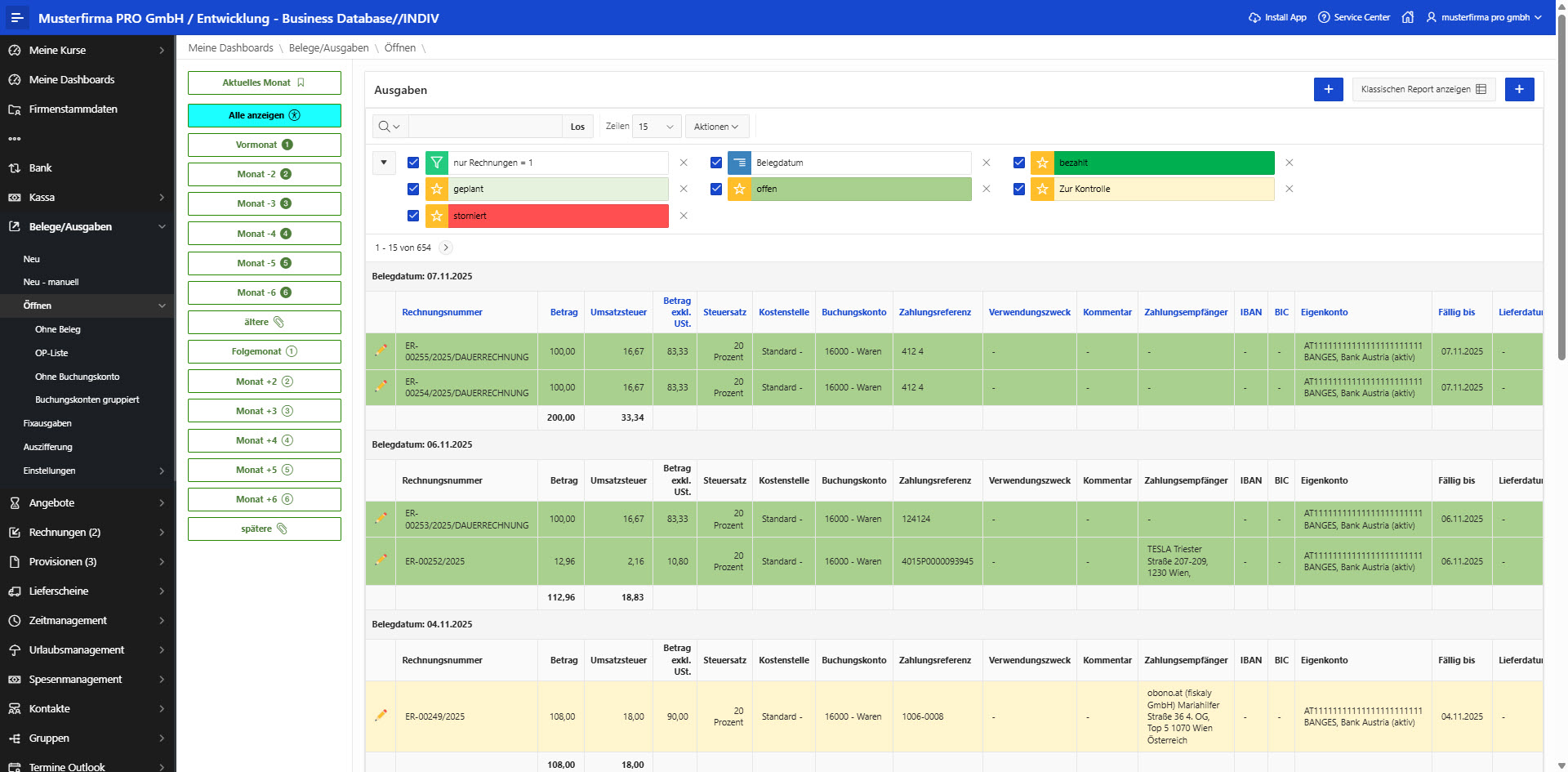Remove the storniert filter with X
The width and height of the screenshot is (1568, 772).
coord(684,216)
